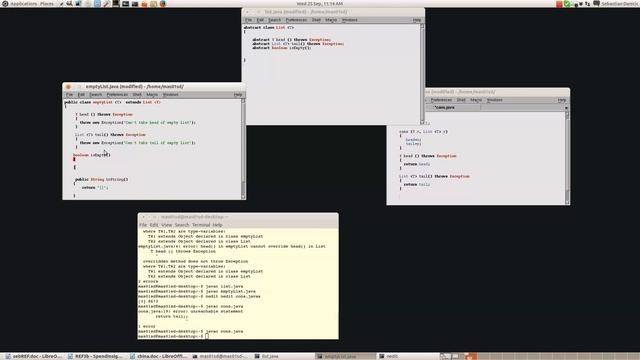Switch to emptyList.java taskbar entry
This screenshot has height=360, width=640.
(x=345, y=356)
